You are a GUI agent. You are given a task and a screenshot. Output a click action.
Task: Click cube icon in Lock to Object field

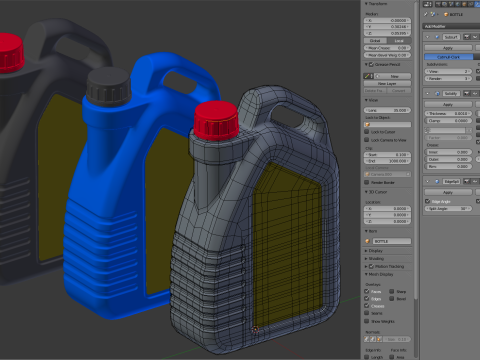tap(368, 125)
